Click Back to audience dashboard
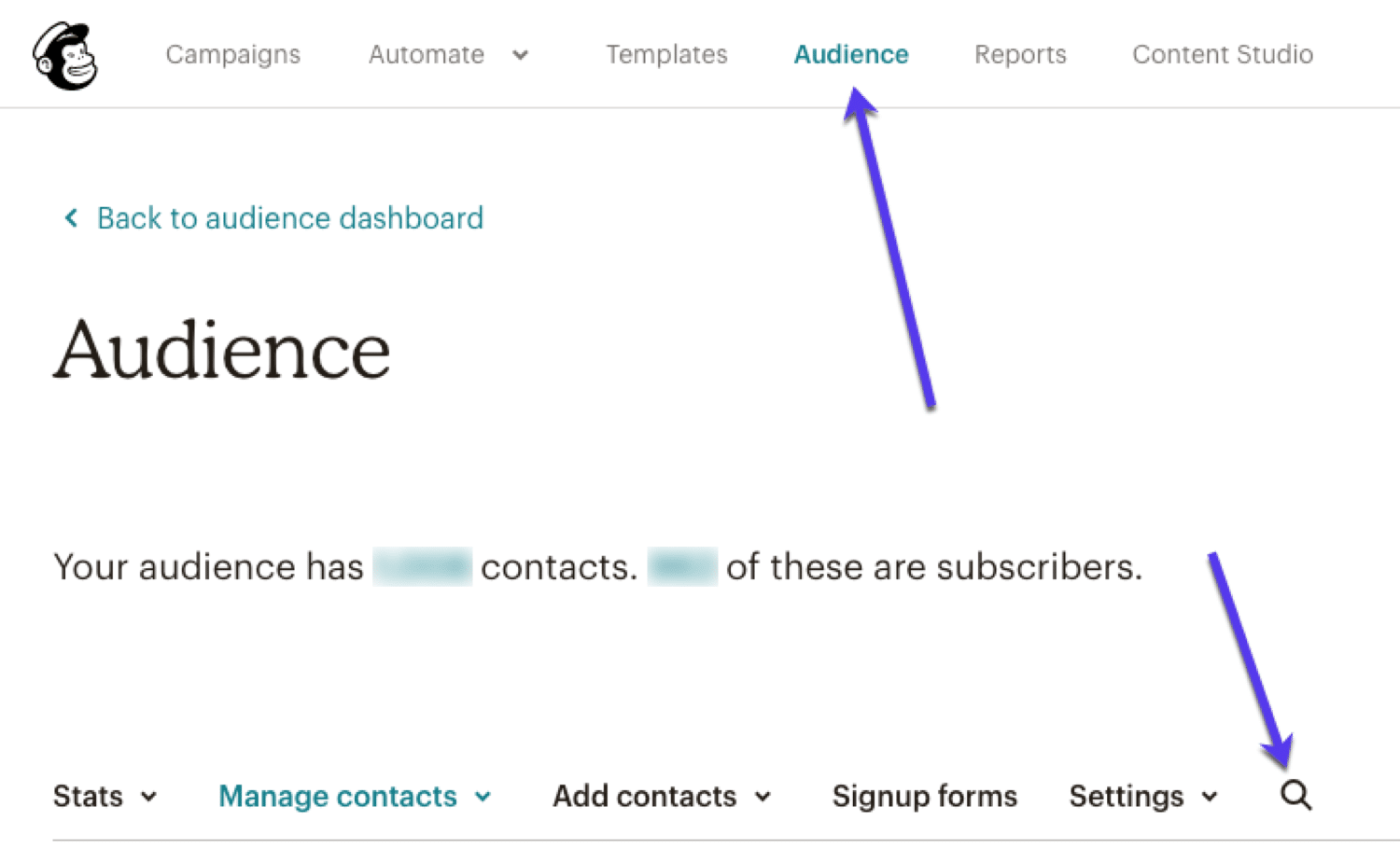 pos(289,218)
